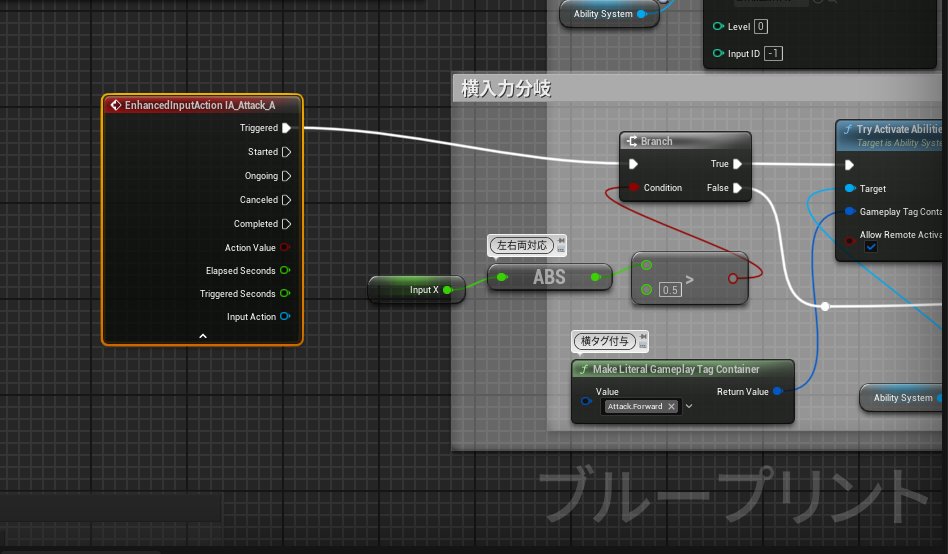Click the top Ability System output pin
Viewport: 948px width, 554px height.
[x=642, y=14]
